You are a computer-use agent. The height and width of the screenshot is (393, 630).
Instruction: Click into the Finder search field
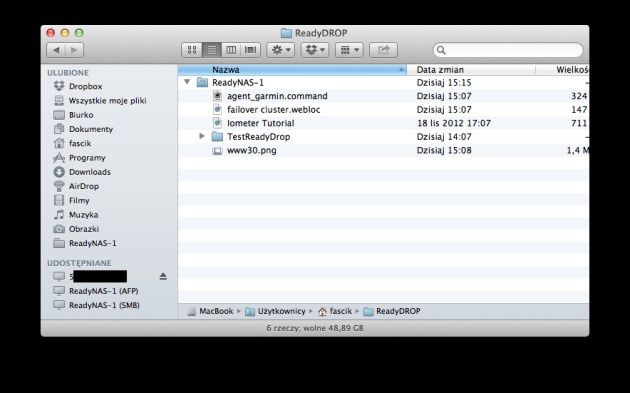(508, 50)
